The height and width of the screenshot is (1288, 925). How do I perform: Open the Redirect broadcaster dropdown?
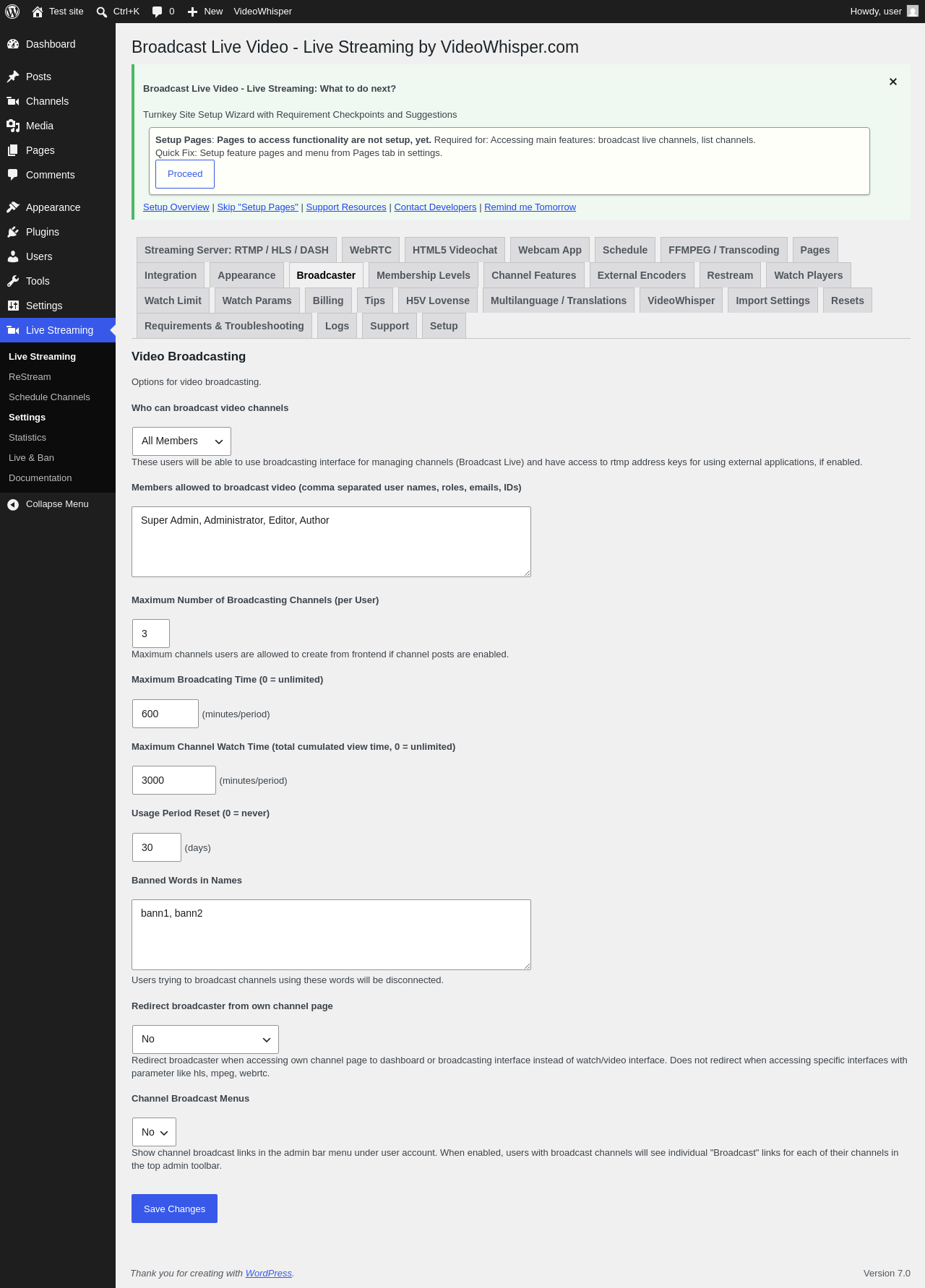point(205,1040)
